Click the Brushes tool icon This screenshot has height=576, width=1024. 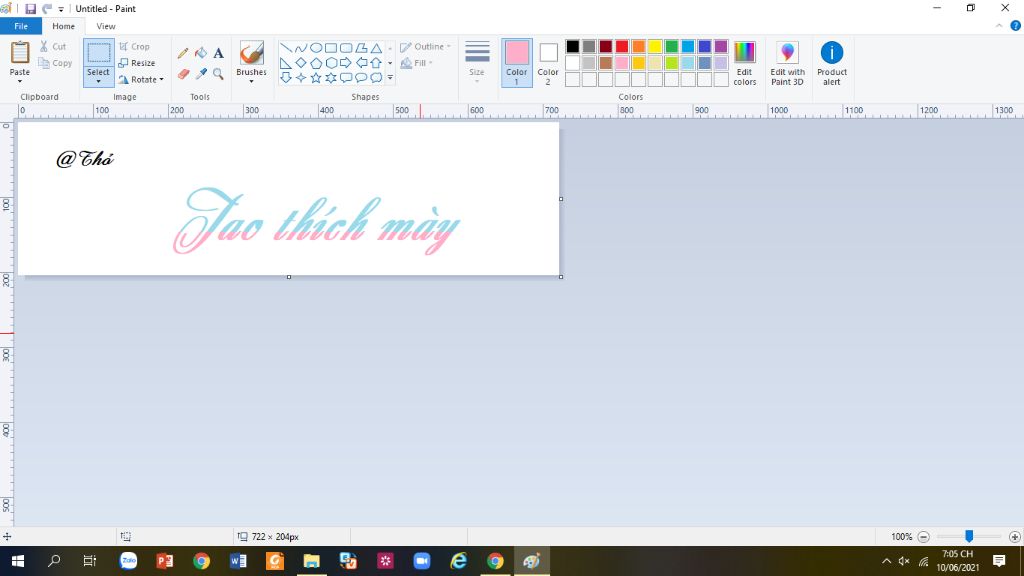tap(251, 53)
